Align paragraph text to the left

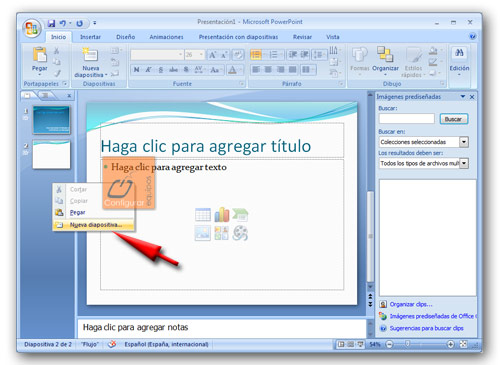coord(256,70)
